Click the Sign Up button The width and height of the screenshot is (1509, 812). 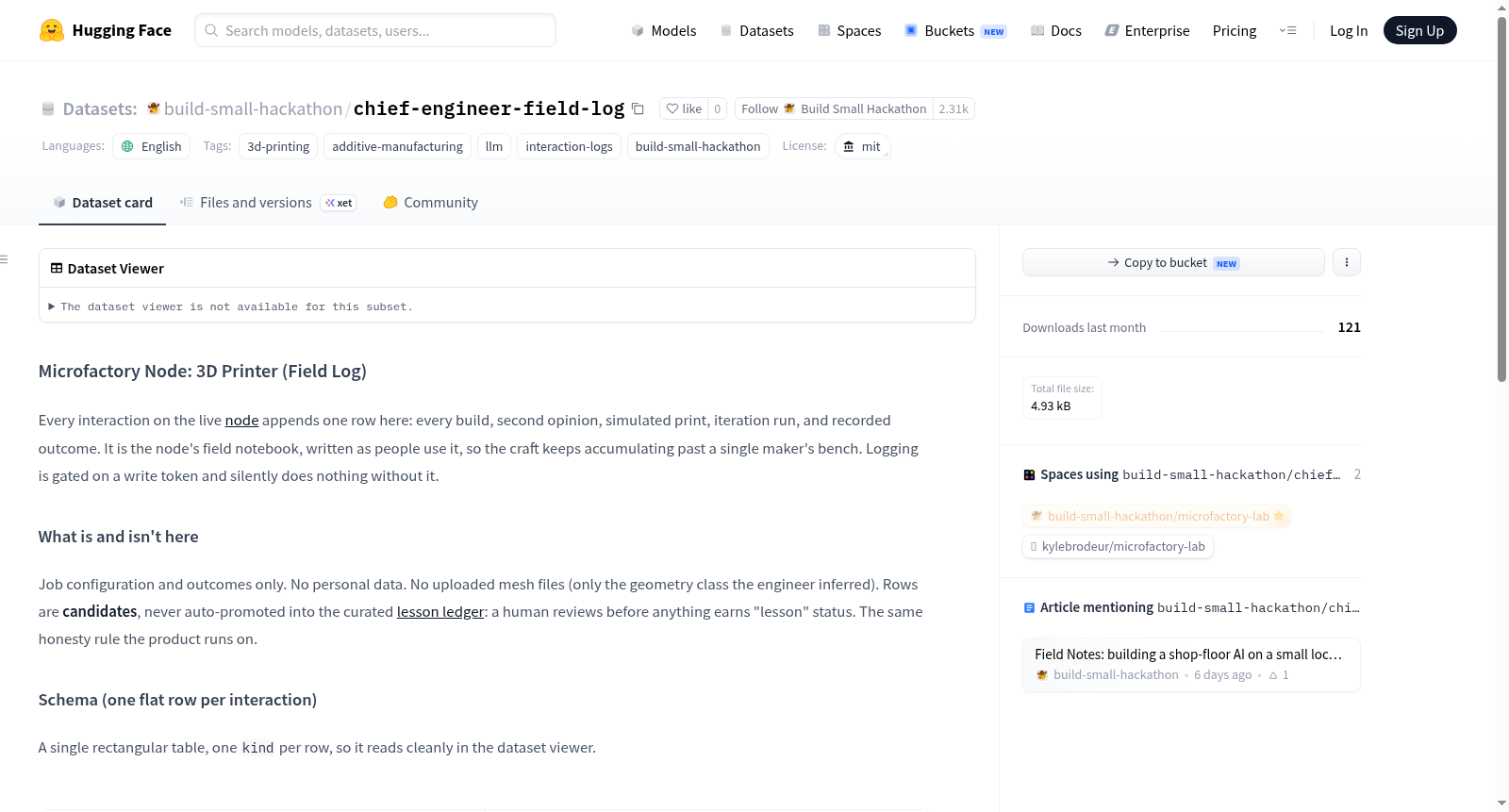(x=1419, y=30)
